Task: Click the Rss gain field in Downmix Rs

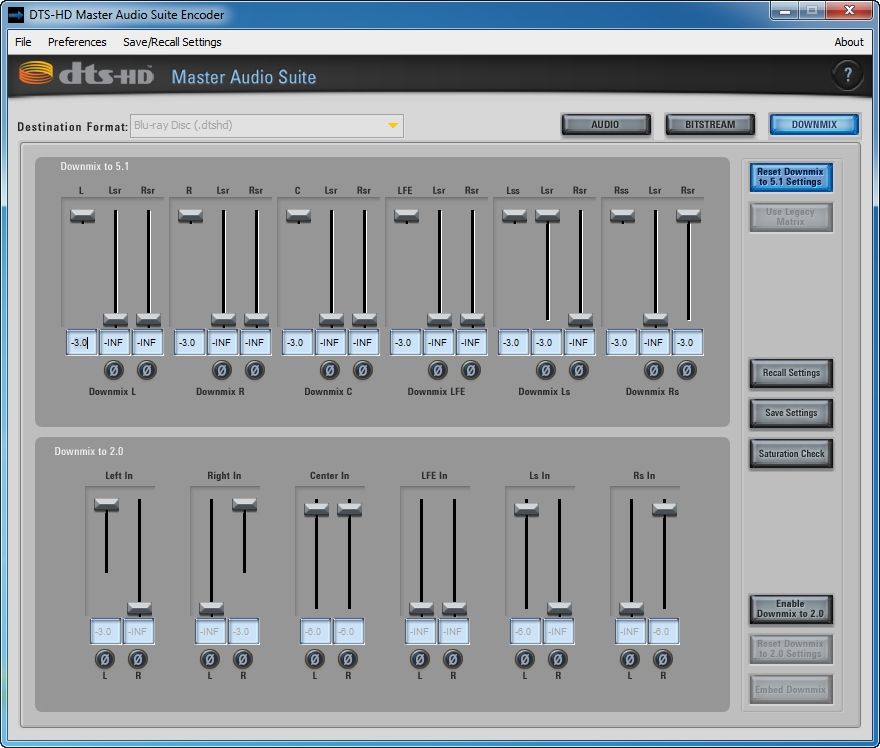Action: point(621,342)
